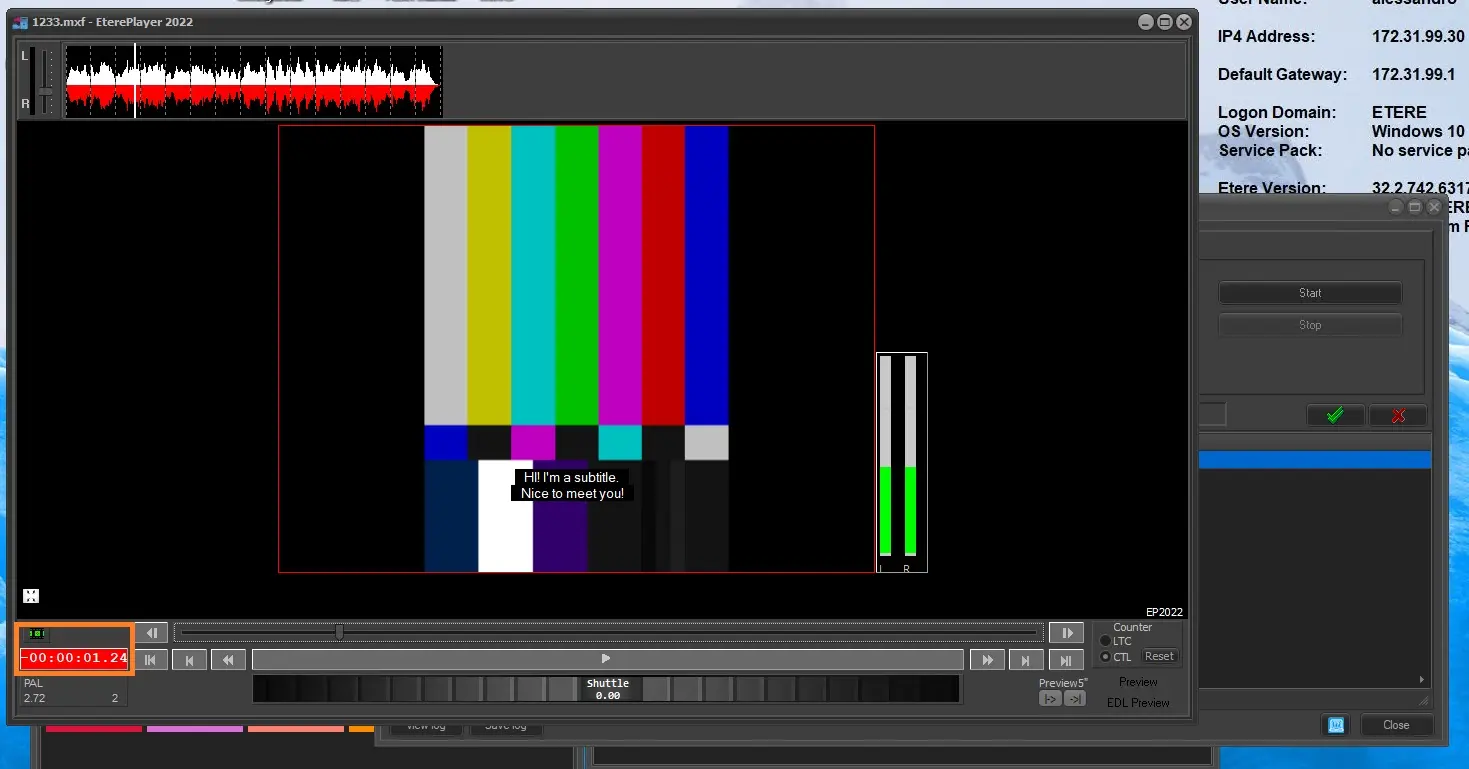Click the fullscreen icon in video corner
Screen dimensions: 1469x769
coord(31,596)
